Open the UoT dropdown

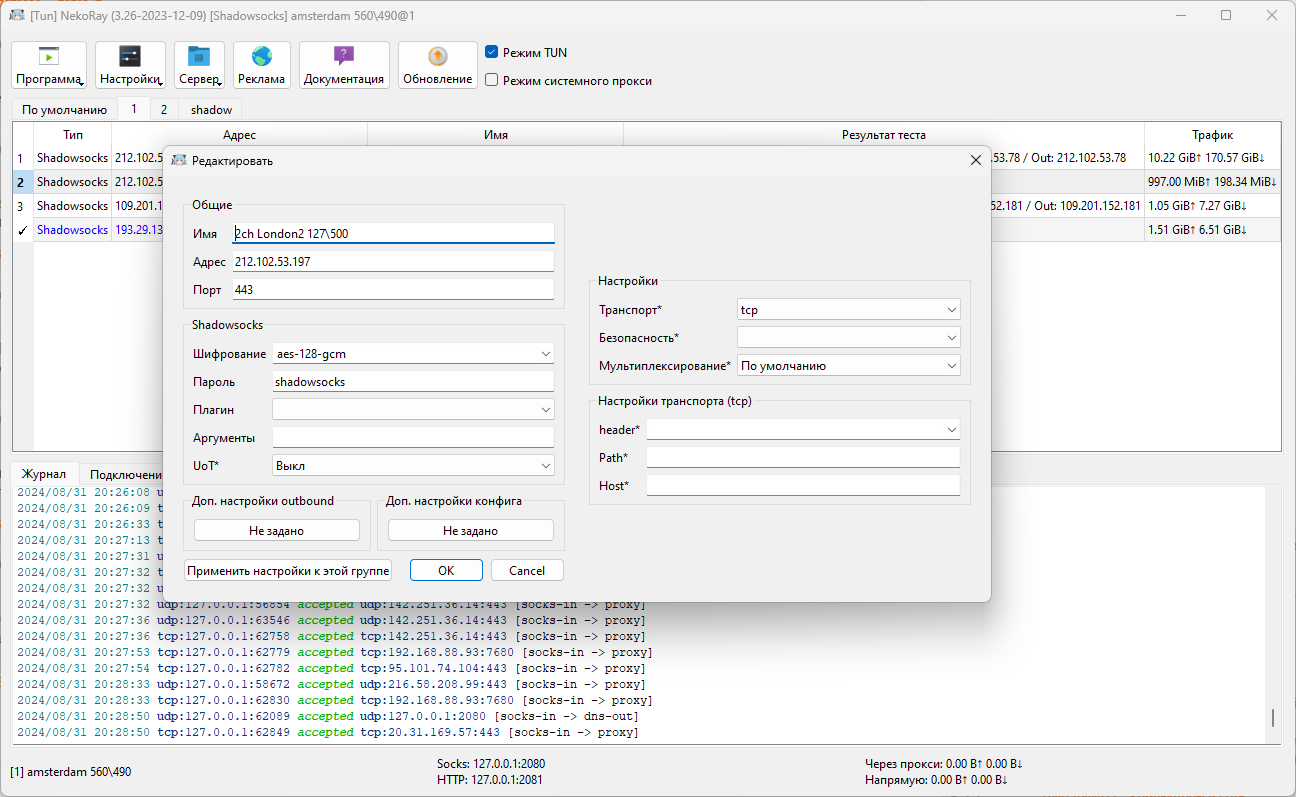[412, 466]
